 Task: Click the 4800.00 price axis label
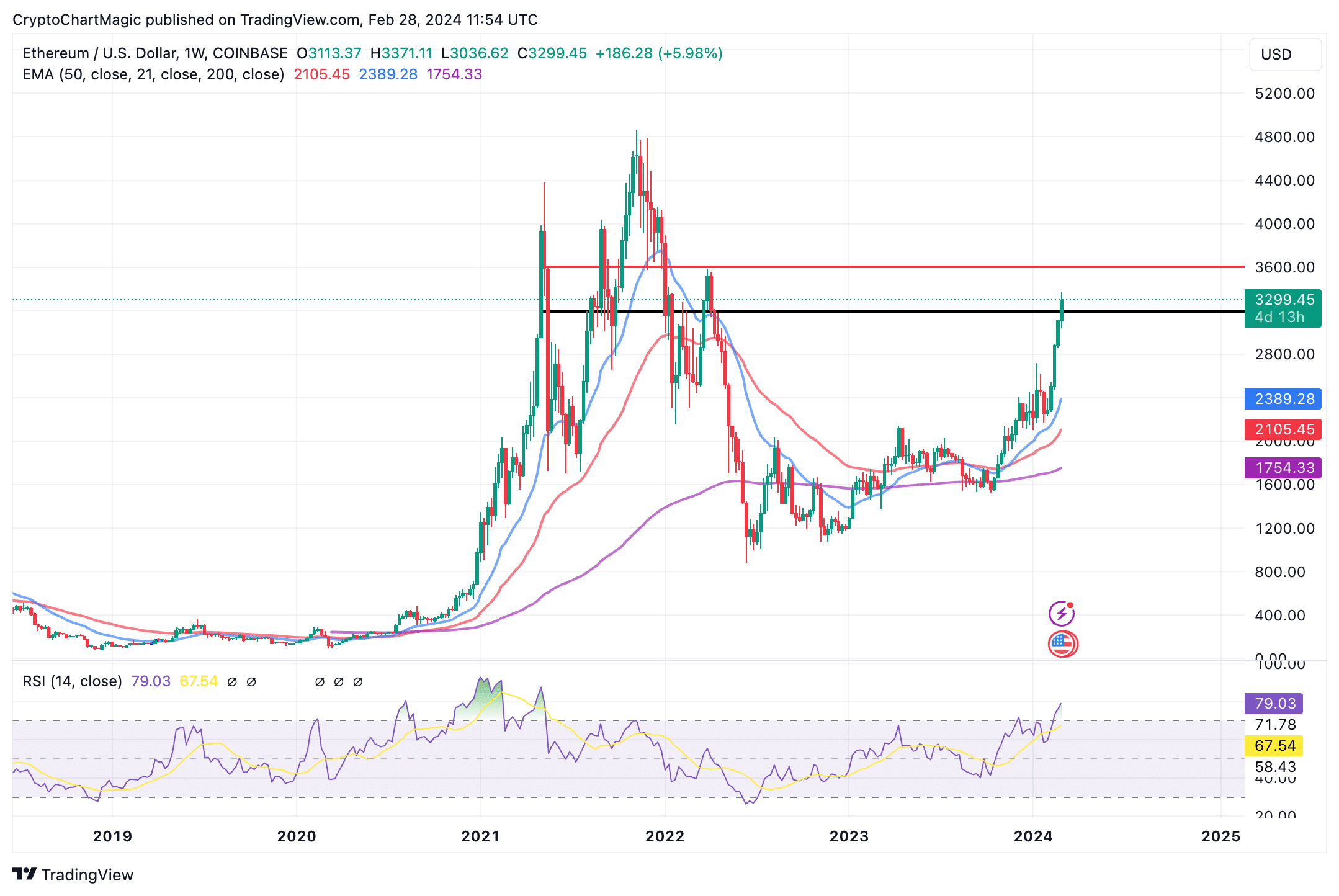click(1284, 137)
